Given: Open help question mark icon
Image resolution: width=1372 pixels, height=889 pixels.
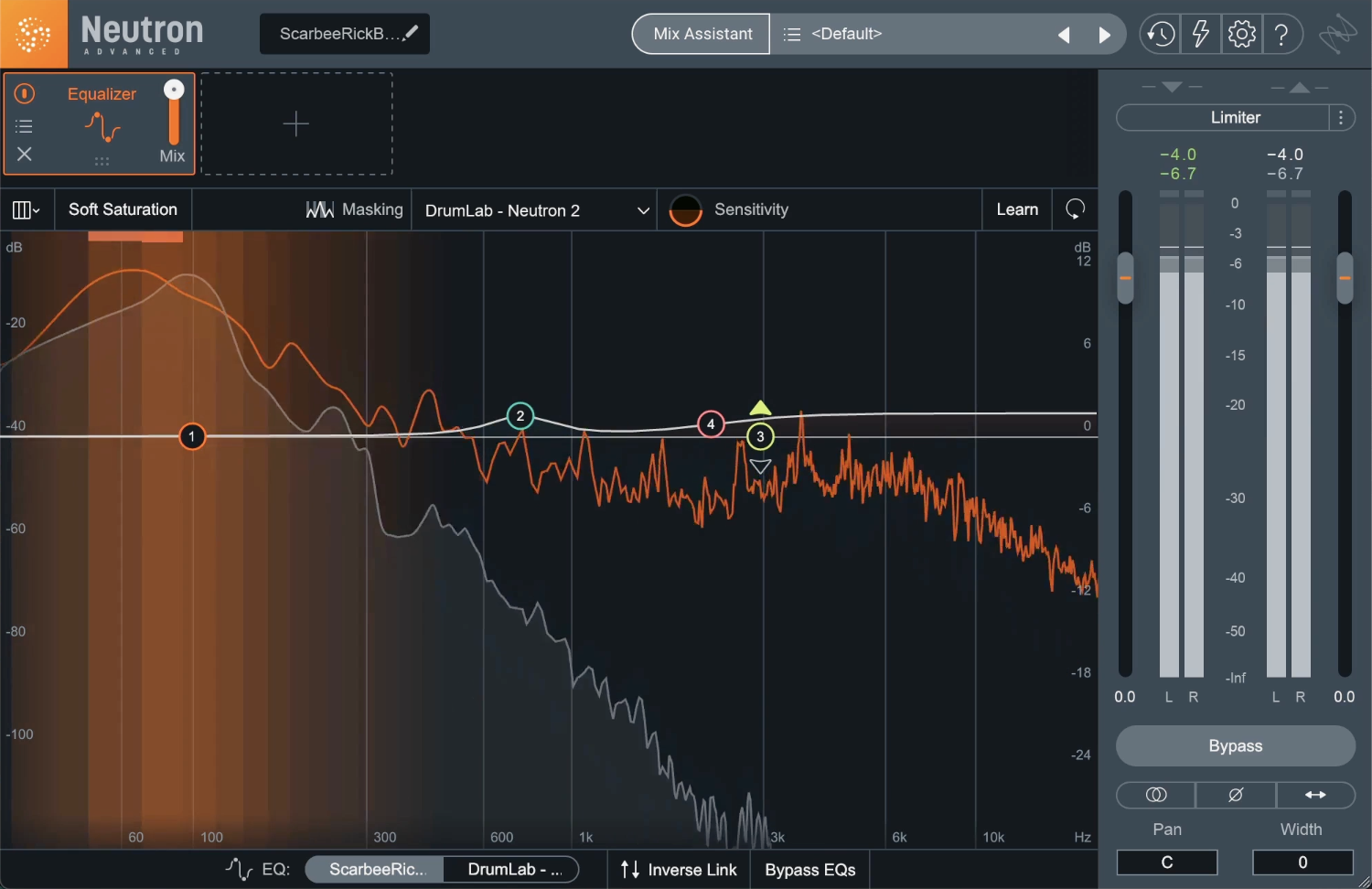Looking at the screenshot, I should tap(1281, 35).
